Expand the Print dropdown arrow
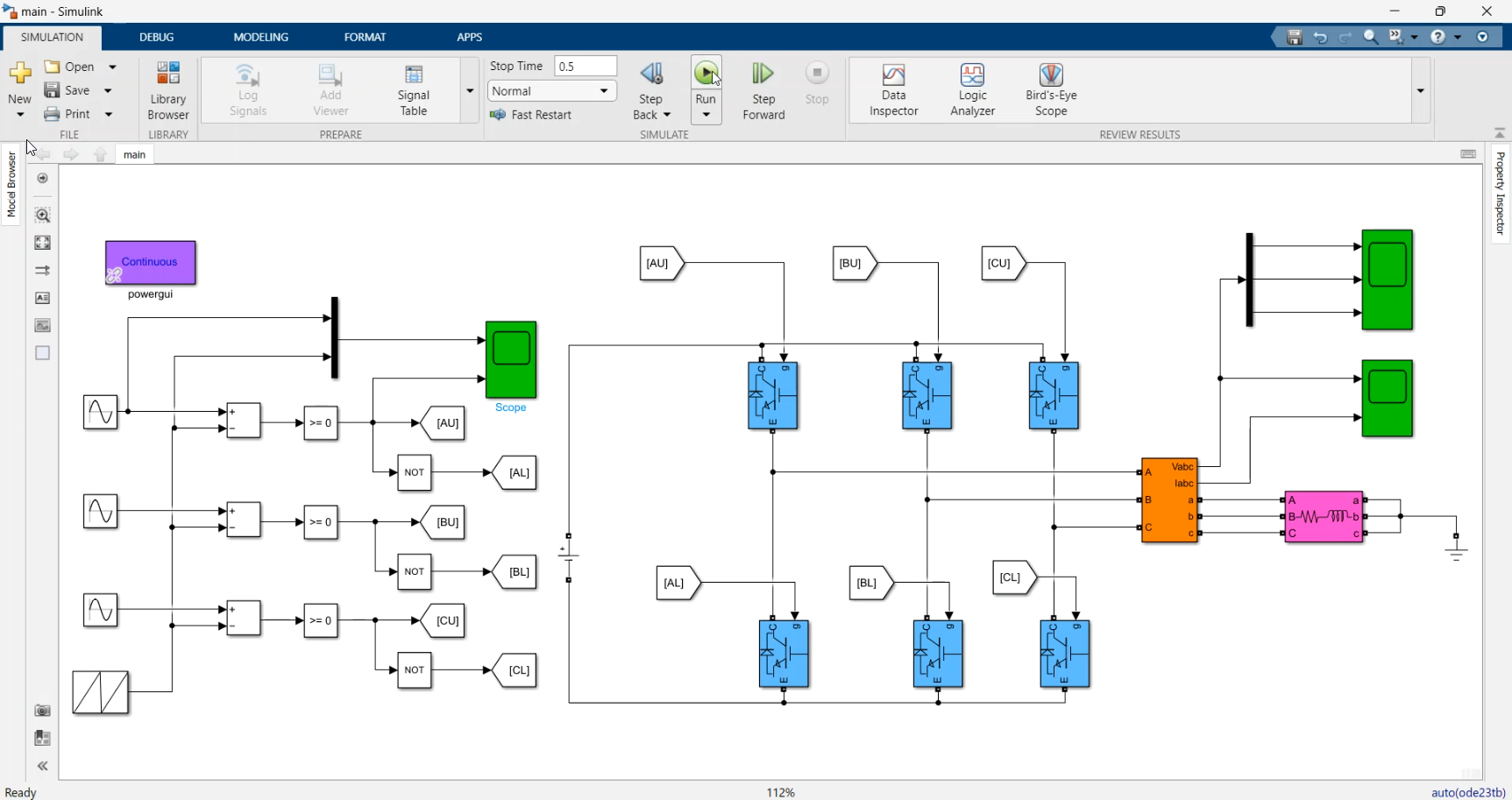1512x800 pixels. (109, 114)
